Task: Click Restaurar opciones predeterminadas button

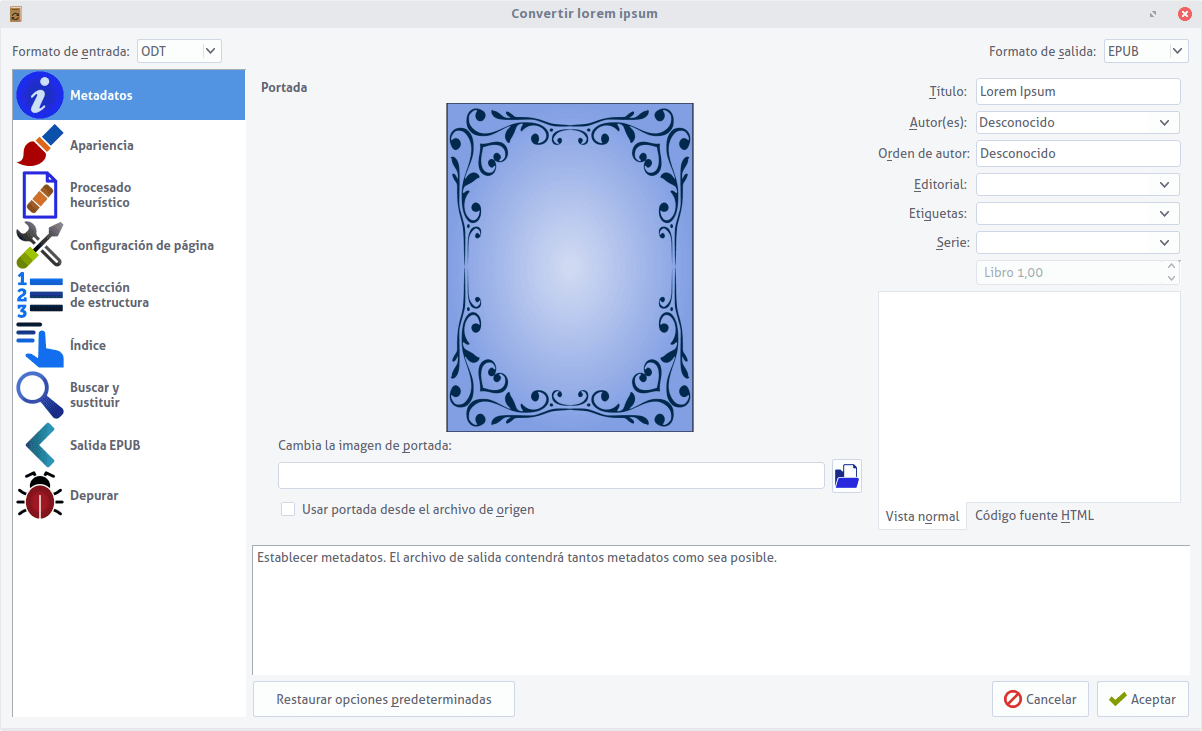Action: coord(384,699)
